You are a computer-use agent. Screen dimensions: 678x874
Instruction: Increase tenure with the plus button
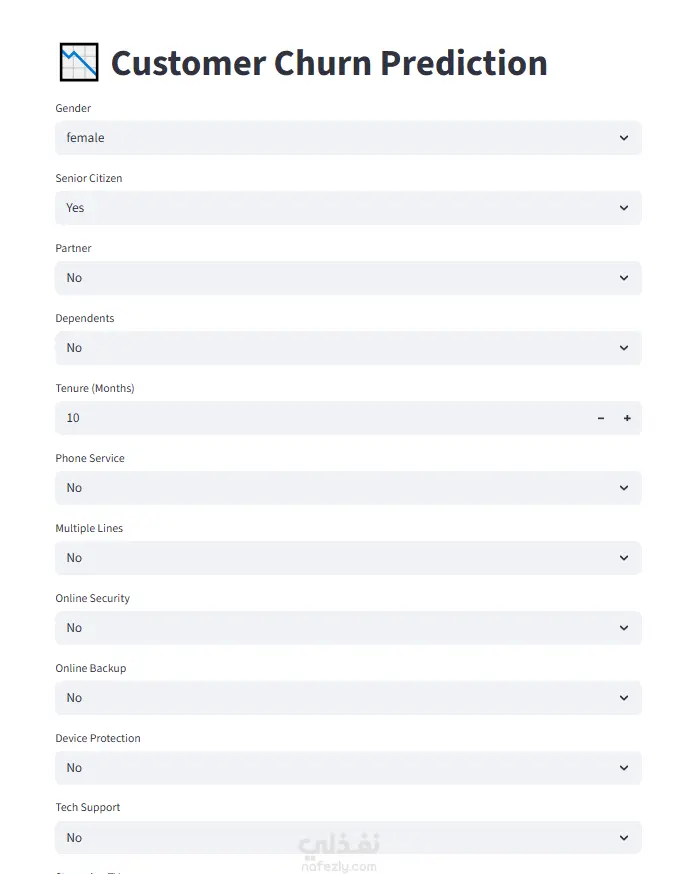(x=627, y=418)
